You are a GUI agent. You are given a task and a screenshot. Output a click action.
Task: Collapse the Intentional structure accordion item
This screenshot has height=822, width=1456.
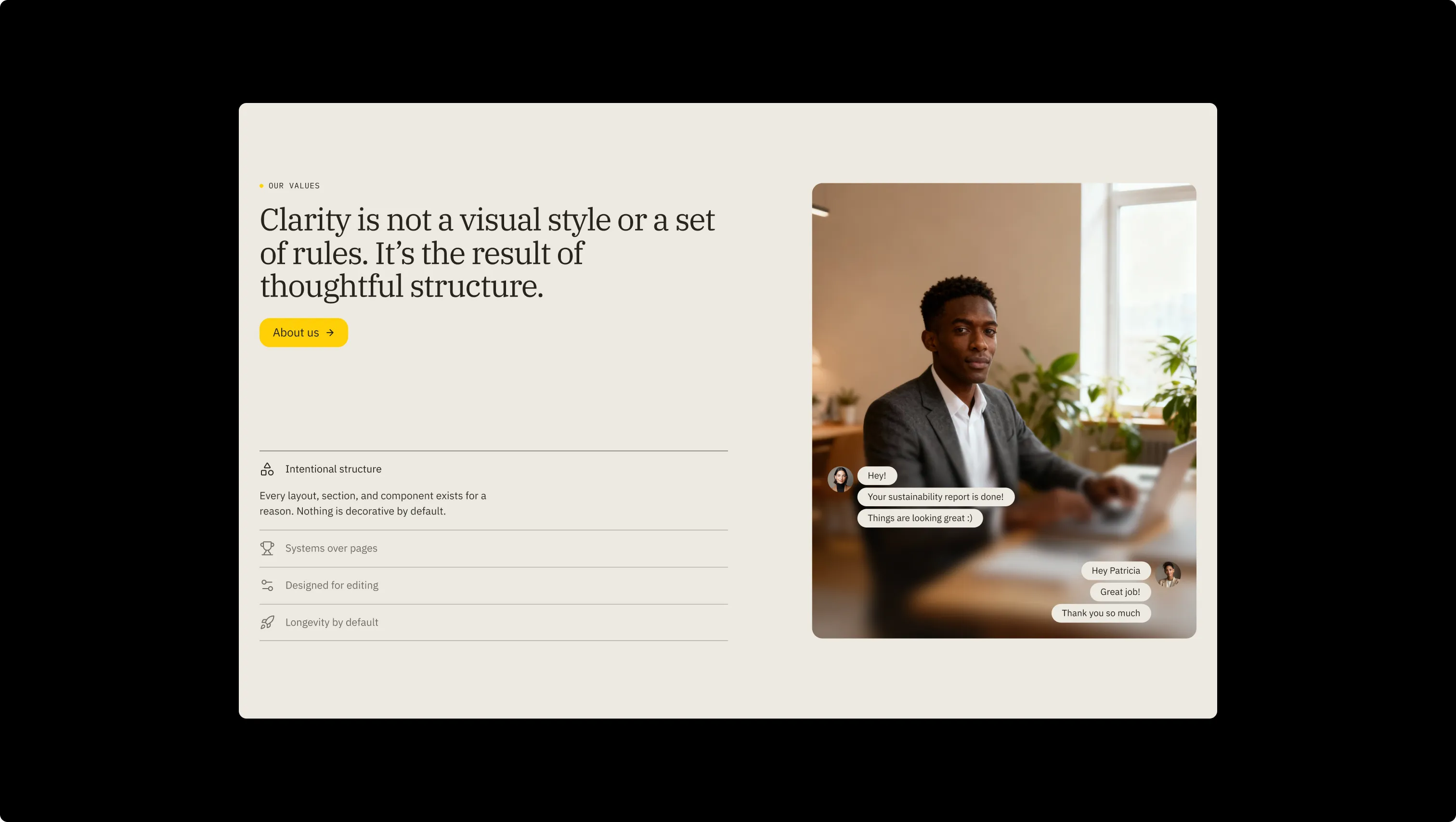pyautogui.click(x=494, y=469)
